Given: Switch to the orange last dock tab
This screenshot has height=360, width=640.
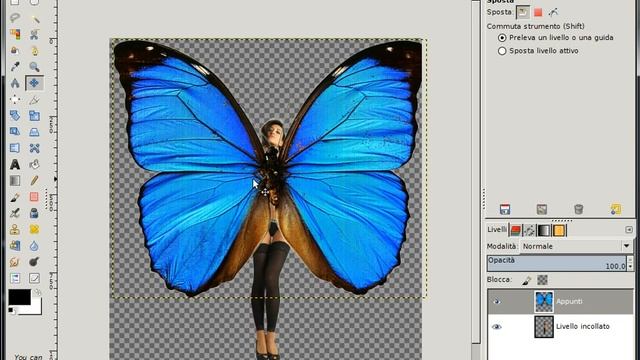Looking at the screenshot, I should tap(559, 230).
